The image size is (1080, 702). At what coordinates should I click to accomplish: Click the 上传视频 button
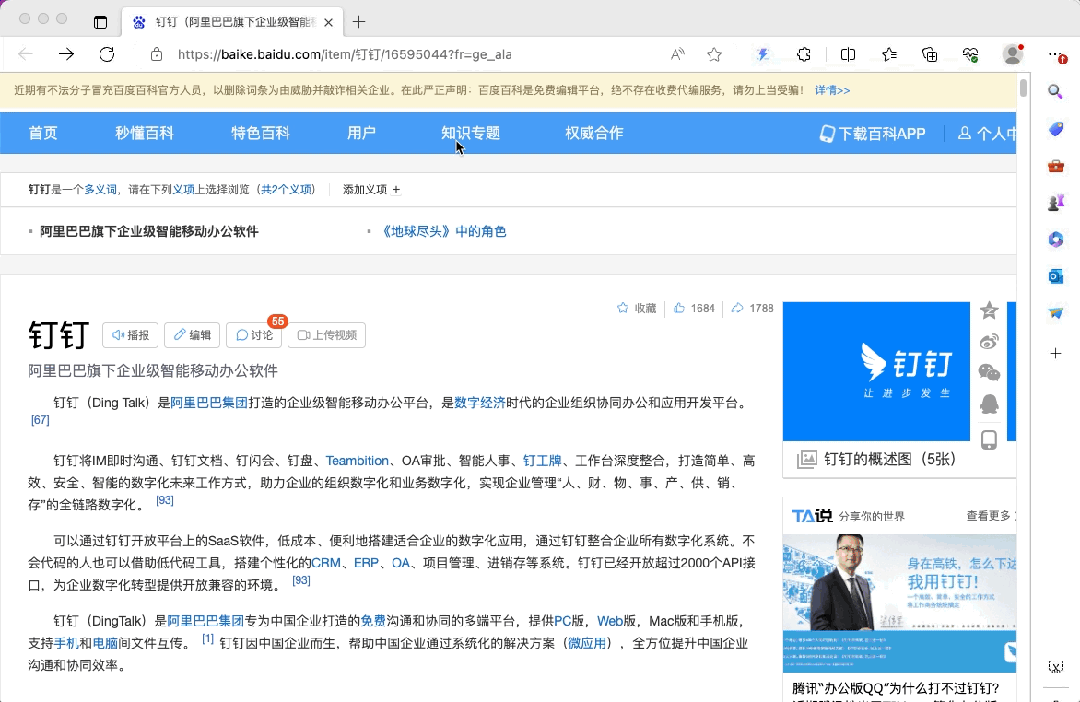click(327, 335)
